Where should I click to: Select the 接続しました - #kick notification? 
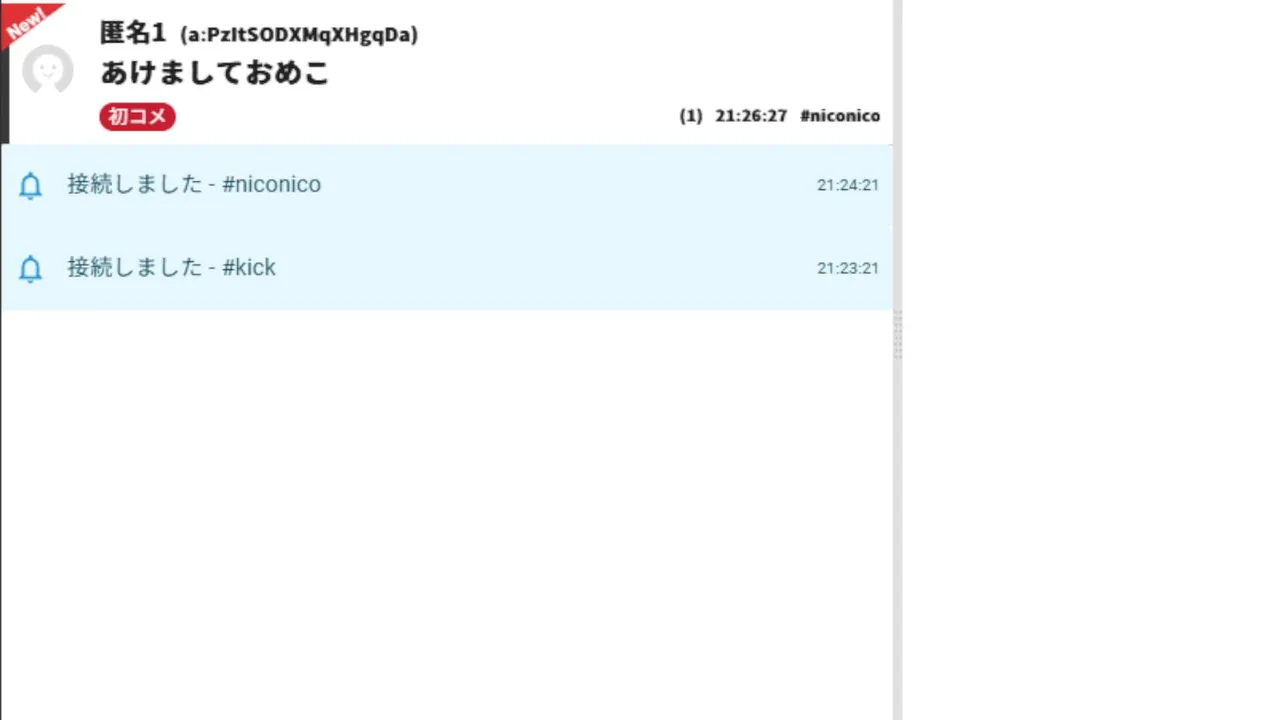tap(446, 268)
